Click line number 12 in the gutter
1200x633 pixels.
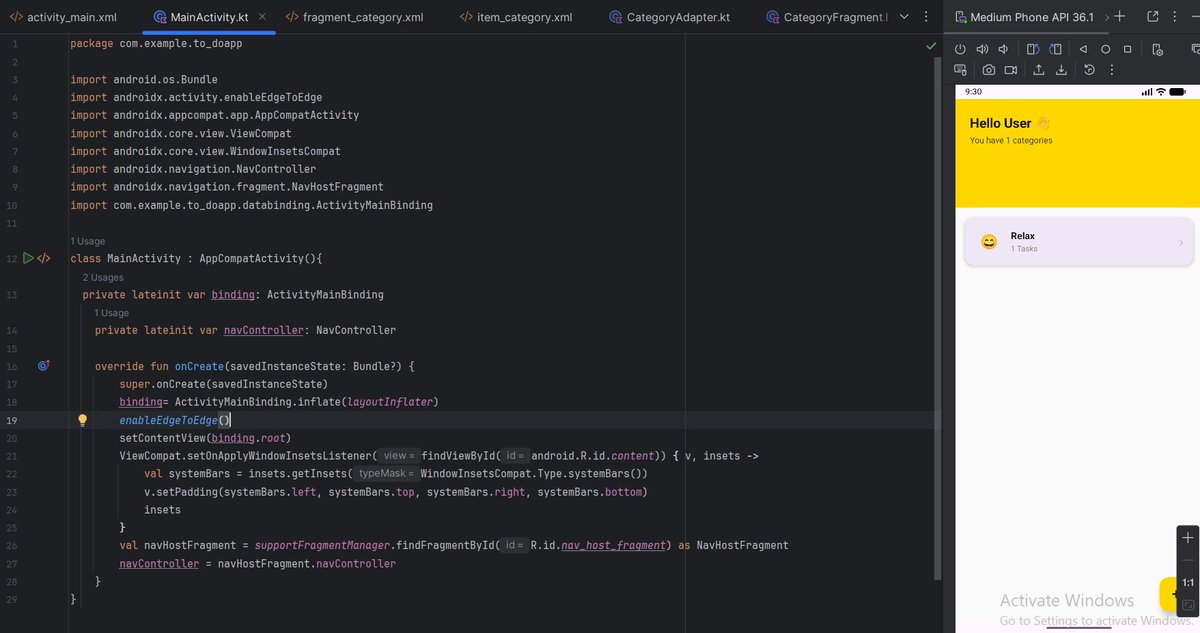(11, 258)
